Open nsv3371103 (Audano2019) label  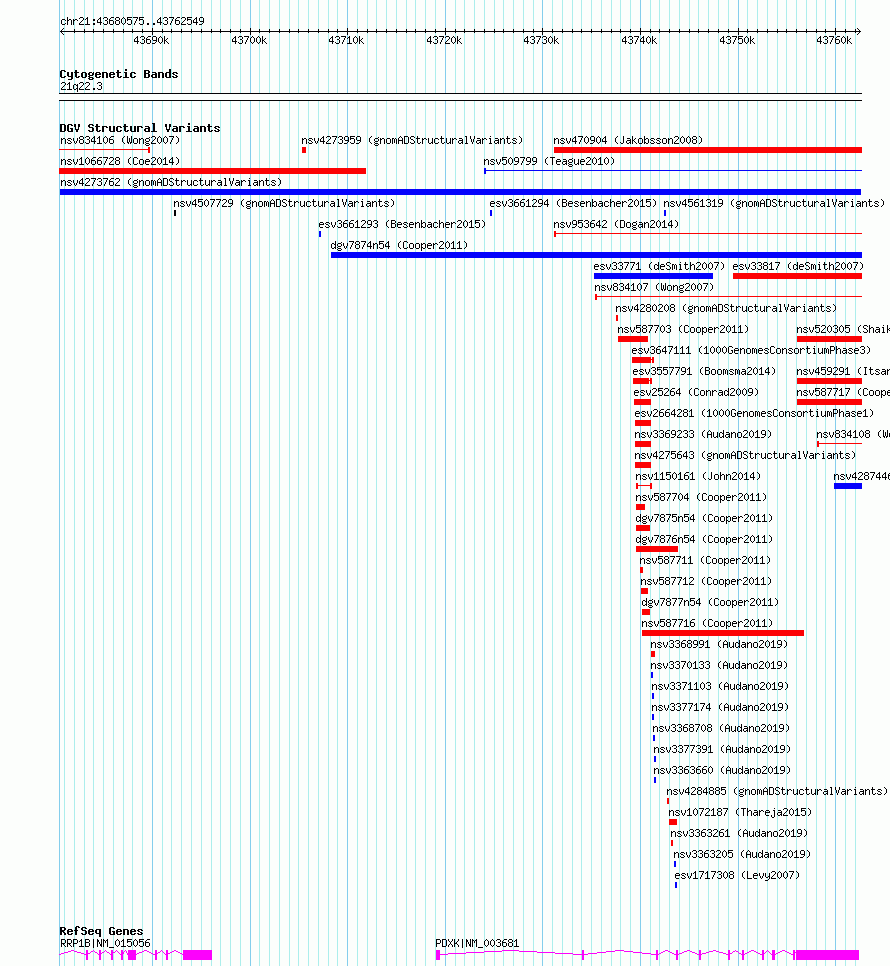point(720,686)
